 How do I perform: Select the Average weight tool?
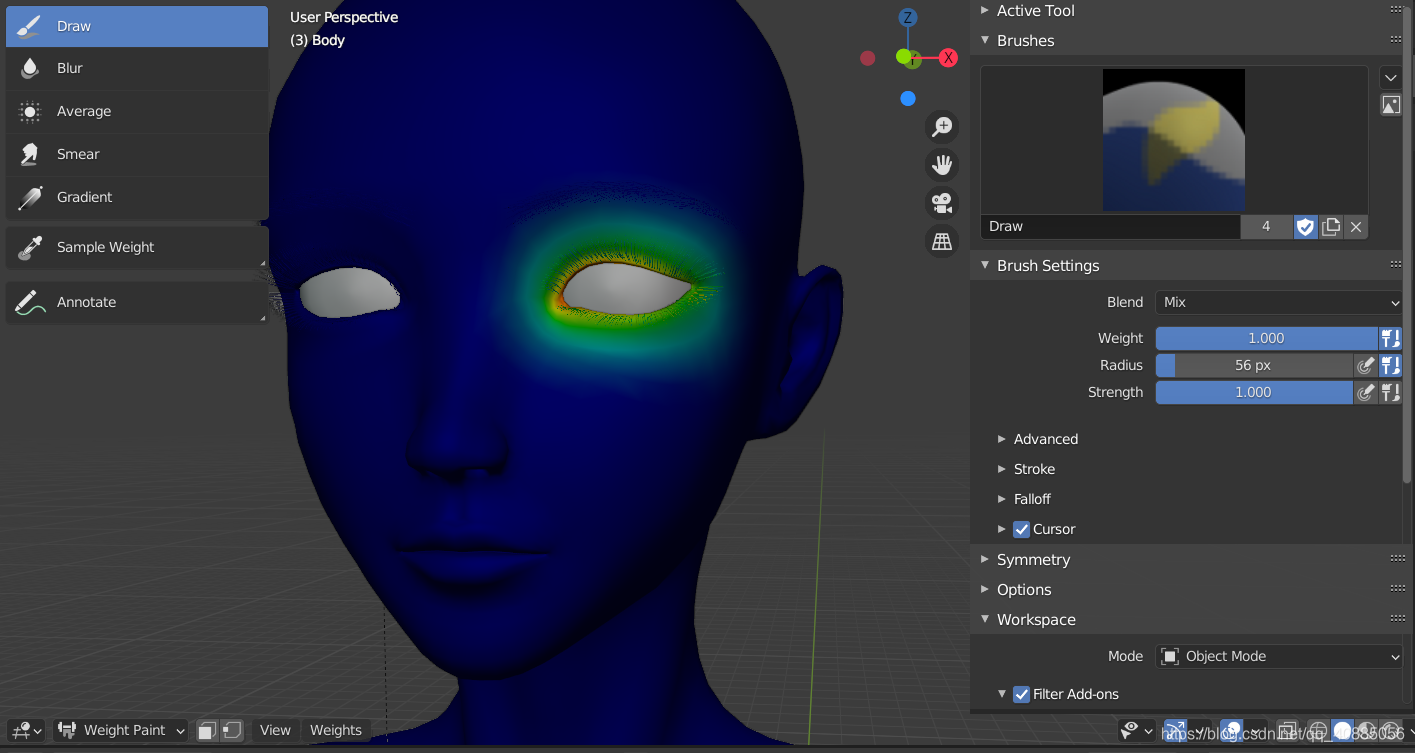137,111
